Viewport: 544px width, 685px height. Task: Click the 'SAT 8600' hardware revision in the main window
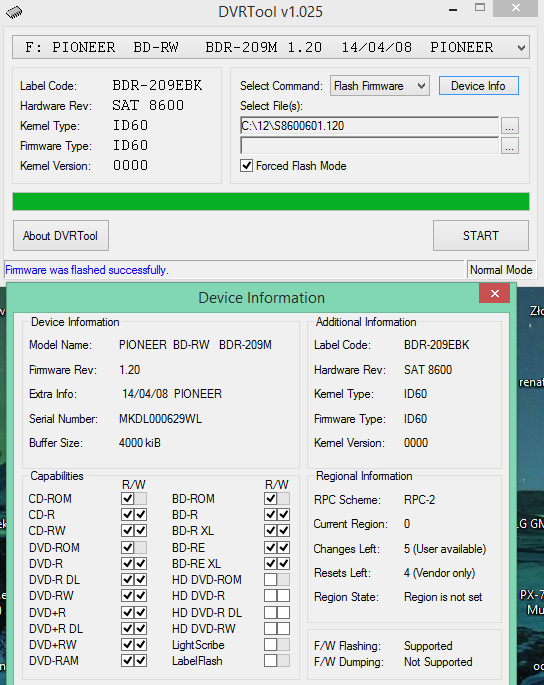point(148,105)
